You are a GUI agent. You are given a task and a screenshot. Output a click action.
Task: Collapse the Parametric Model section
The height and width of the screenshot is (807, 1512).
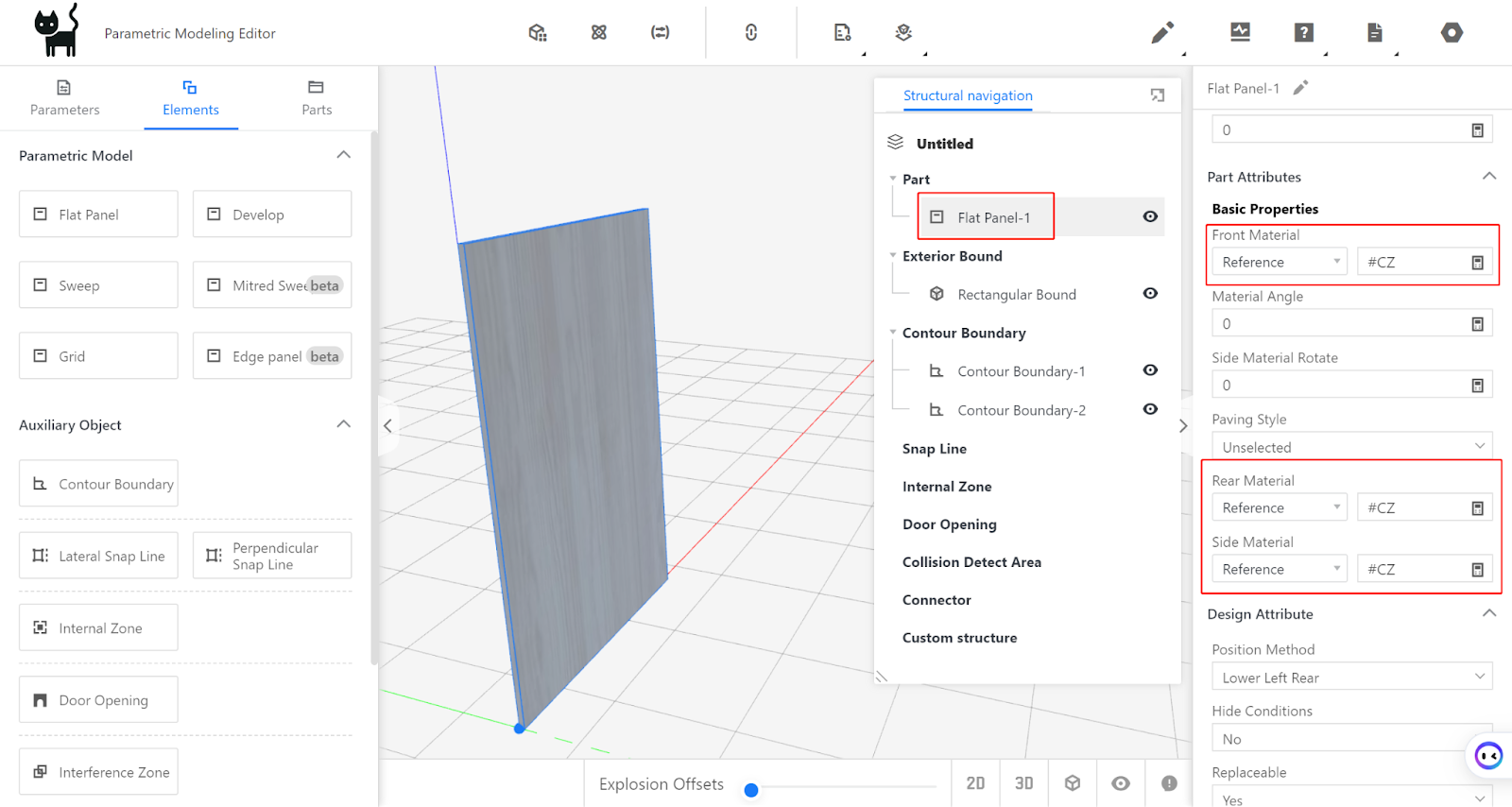point(344,155)
